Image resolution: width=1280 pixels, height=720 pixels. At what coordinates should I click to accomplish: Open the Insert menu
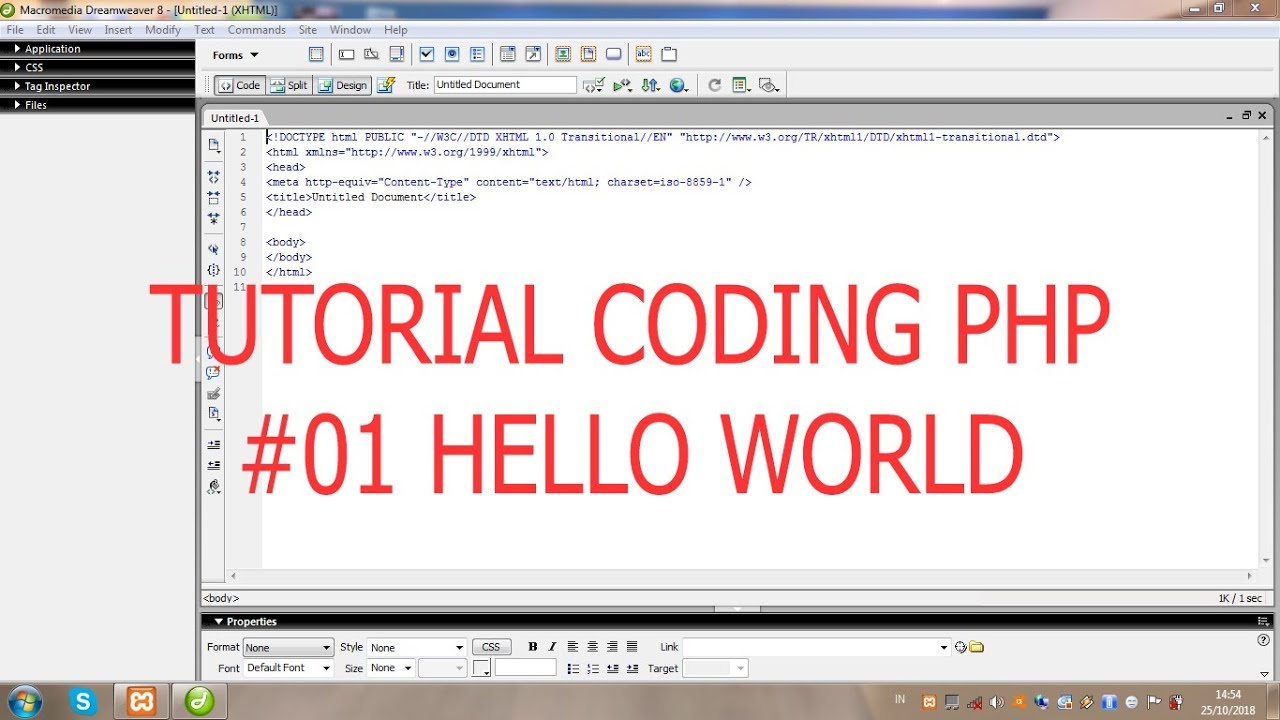click(118, 30)
